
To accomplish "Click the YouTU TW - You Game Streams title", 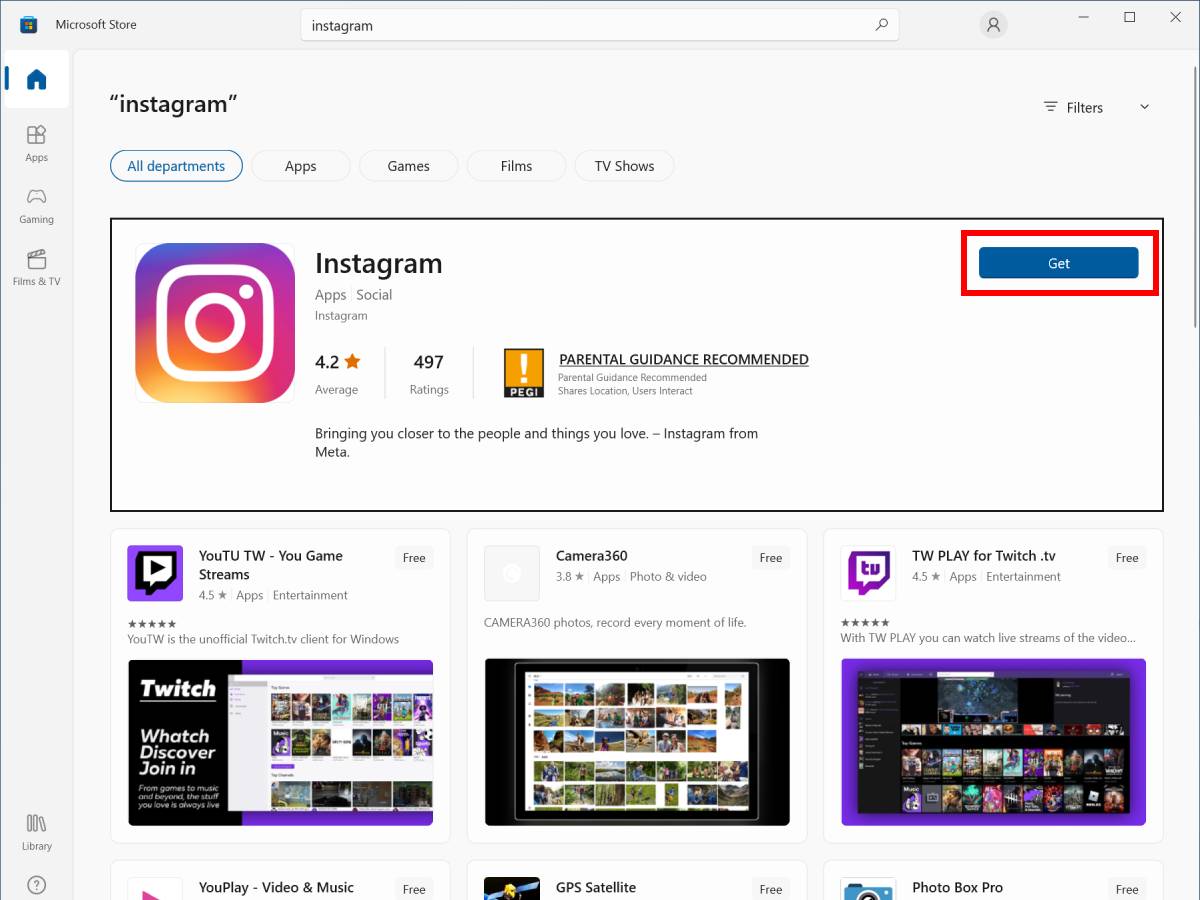I will (271, 565).
